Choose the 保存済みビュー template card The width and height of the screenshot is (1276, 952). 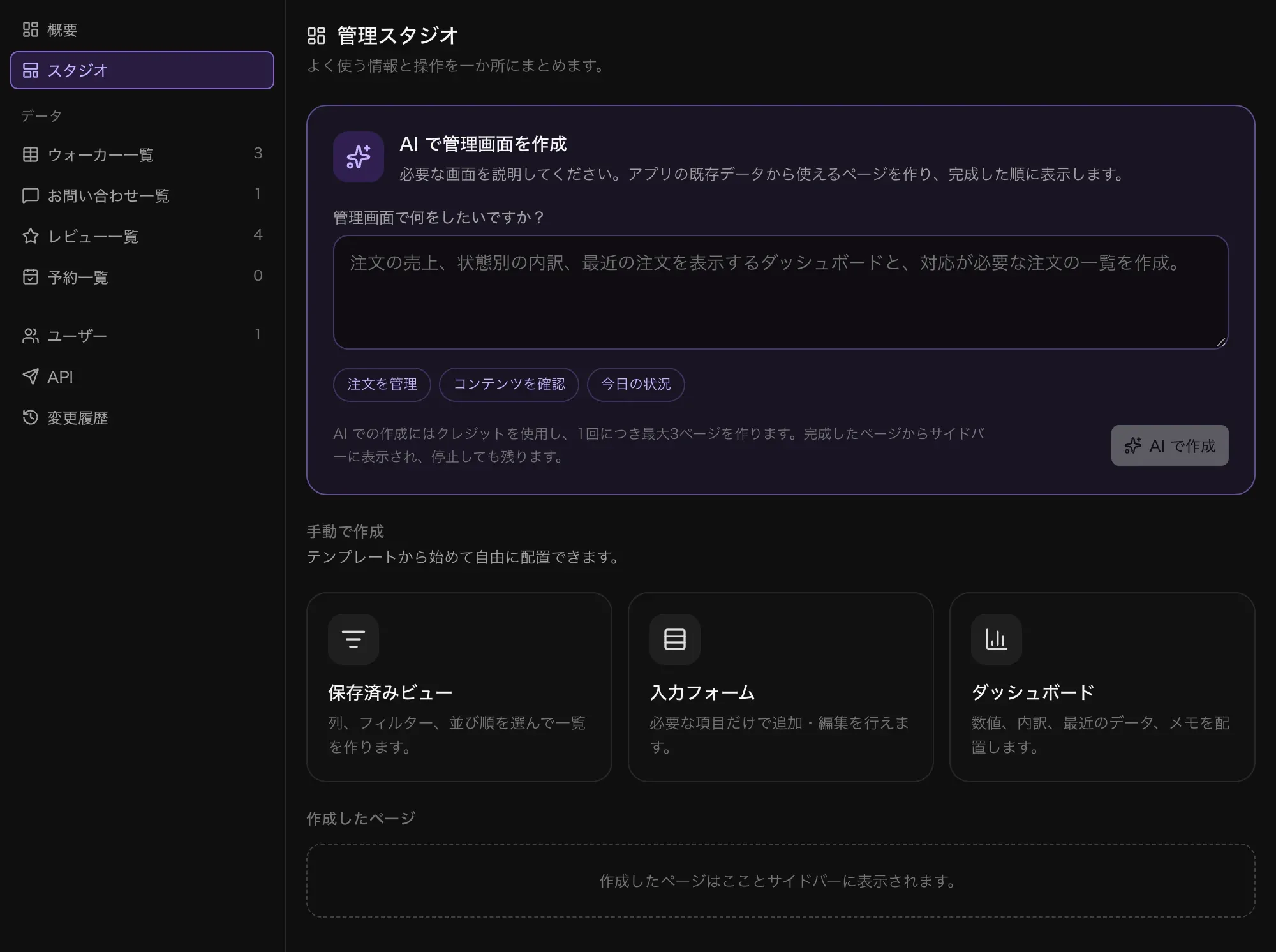[x=459, y=687]
